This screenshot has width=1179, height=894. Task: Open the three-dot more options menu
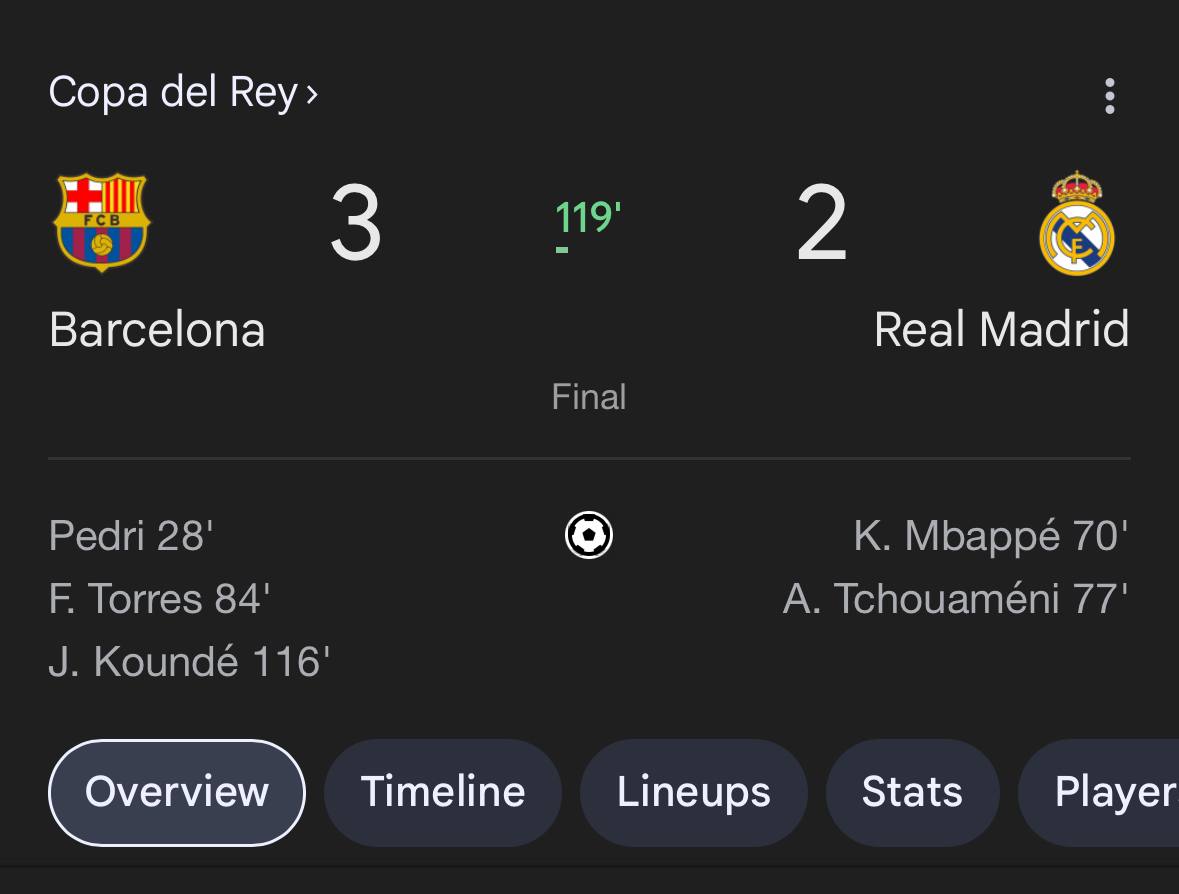[x=1109, y=95]
